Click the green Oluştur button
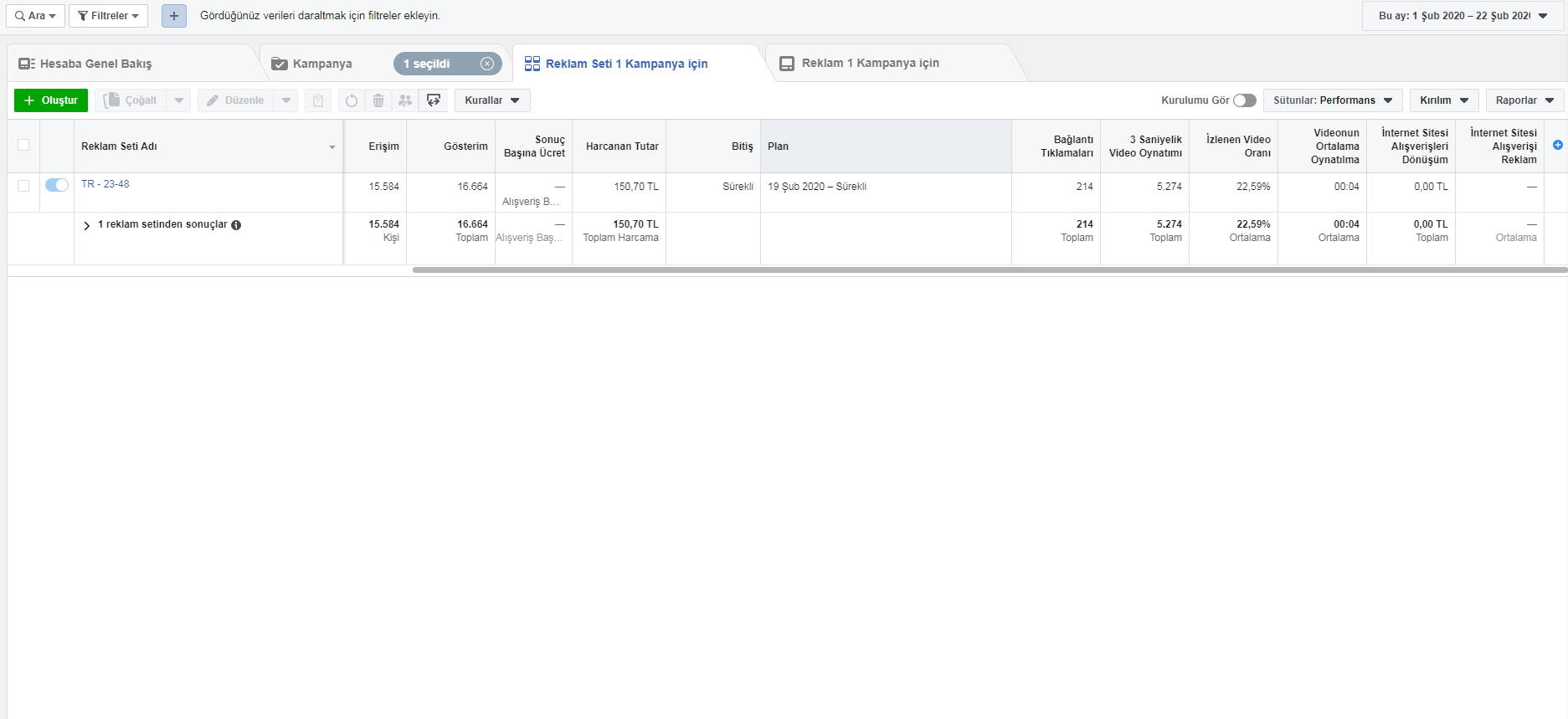The width and height of the screenshot is (1568, 719). [x=51, y=100]
